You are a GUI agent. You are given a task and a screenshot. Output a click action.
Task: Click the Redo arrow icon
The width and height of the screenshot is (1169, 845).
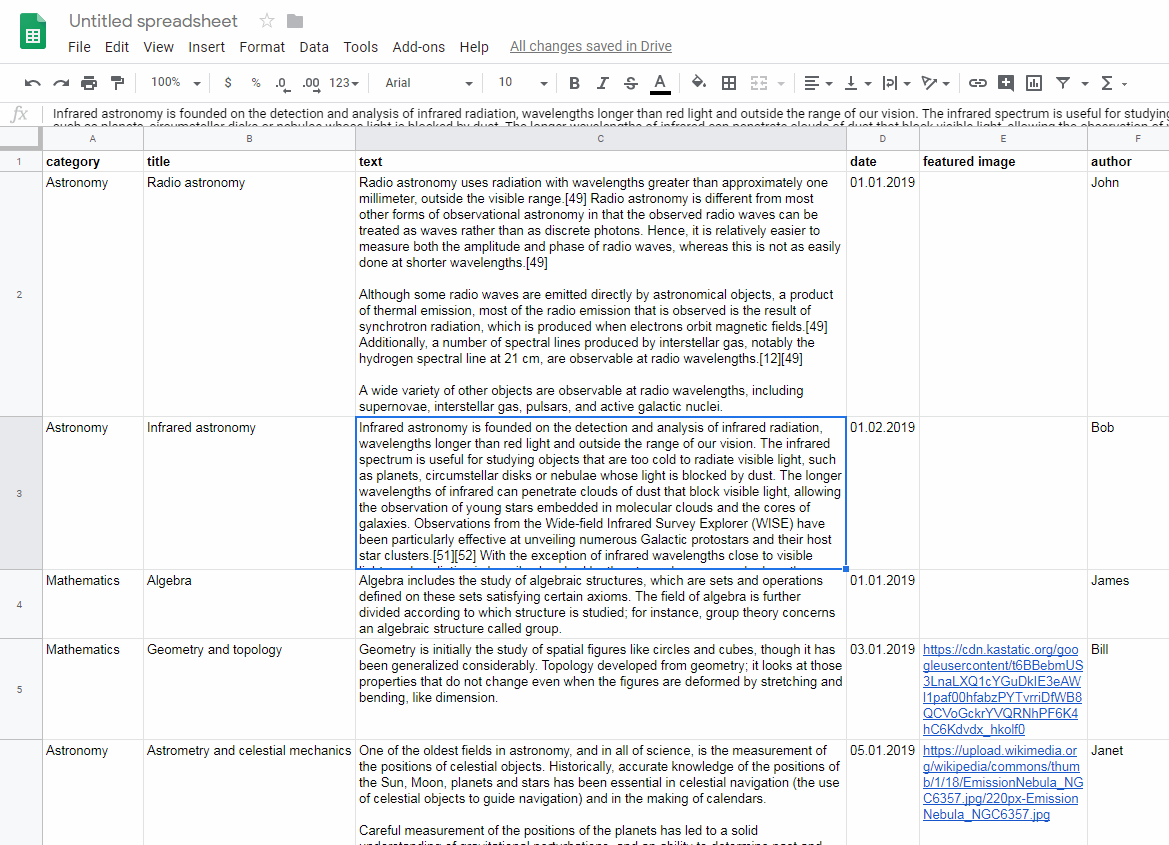tap(61, 83)
